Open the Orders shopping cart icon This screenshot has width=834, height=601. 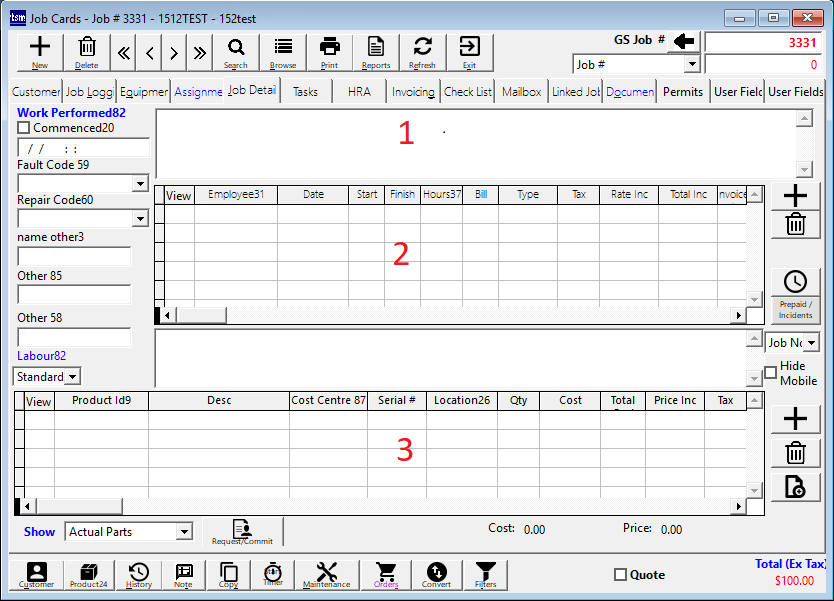(385, 575)
